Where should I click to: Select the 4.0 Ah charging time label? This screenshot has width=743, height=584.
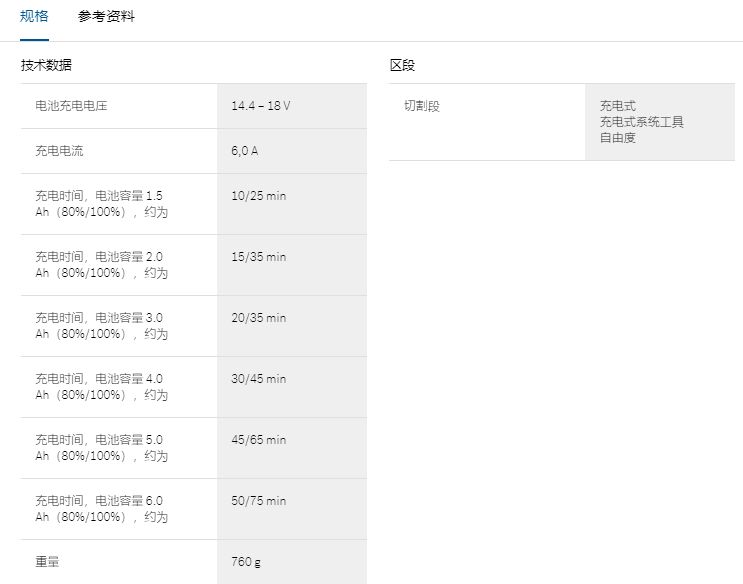click(101, 387)
